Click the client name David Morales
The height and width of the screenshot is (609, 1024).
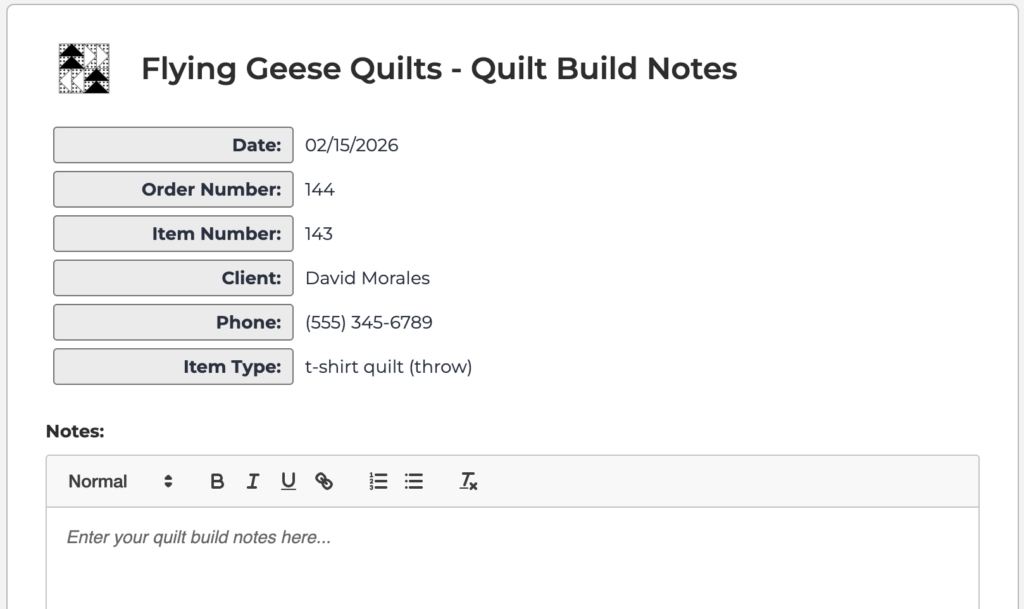[367, 277]
